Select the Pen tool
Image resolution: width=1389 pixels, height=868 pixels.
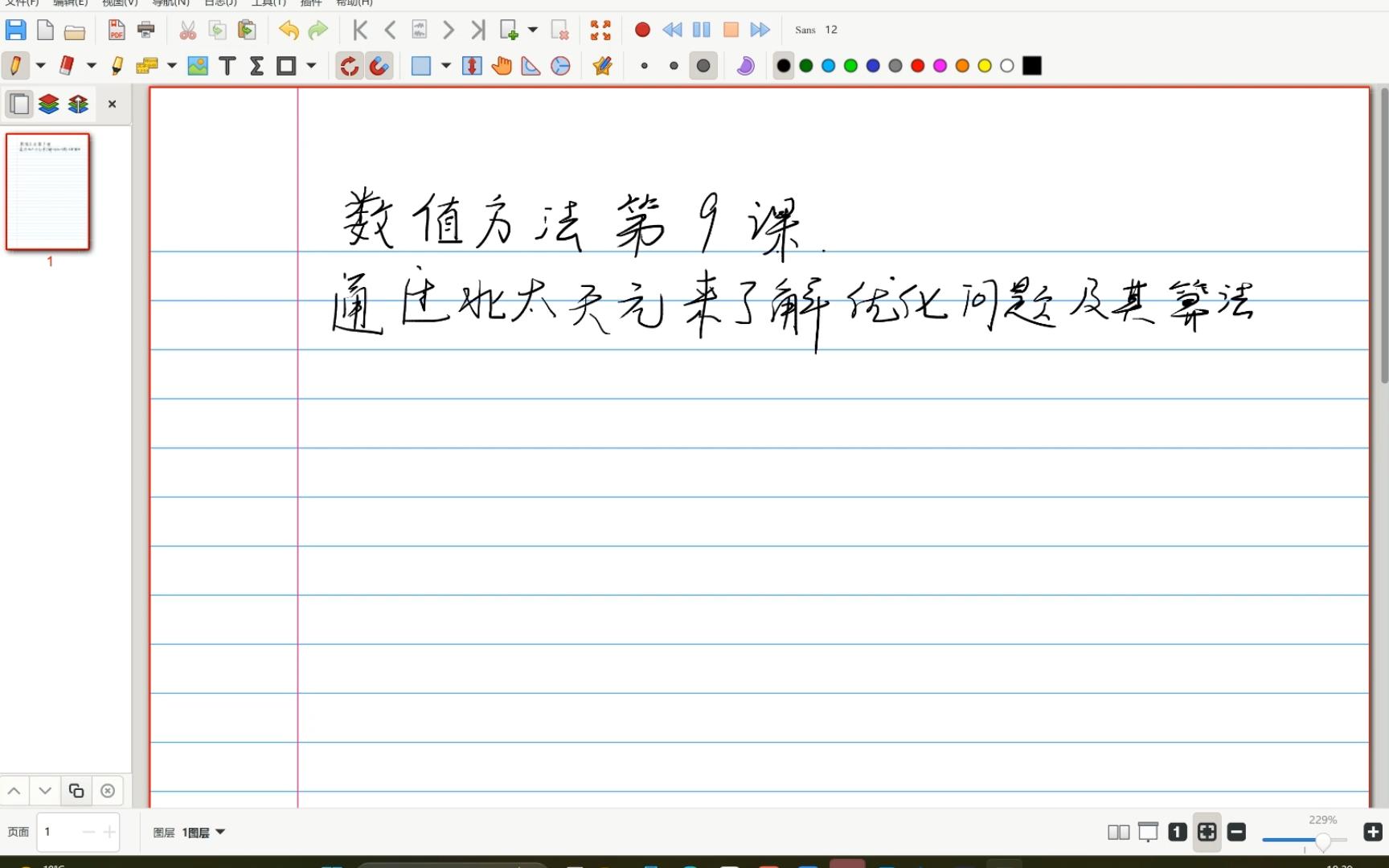point(15,66)
